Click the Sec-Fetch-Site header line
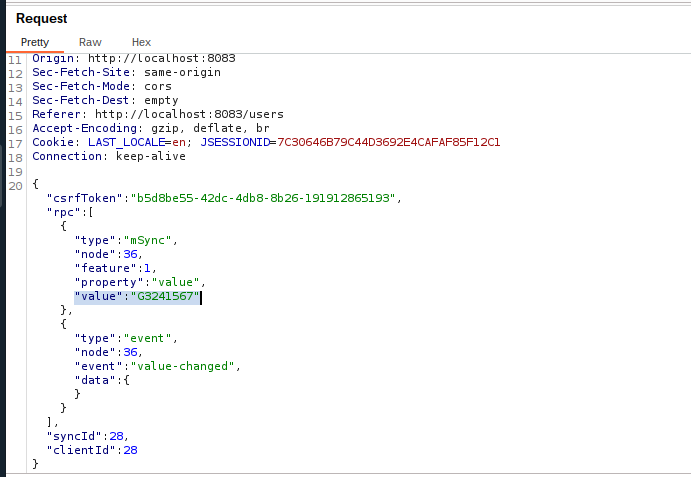Viewport: 691px width, 477px height. coord(126,73)
